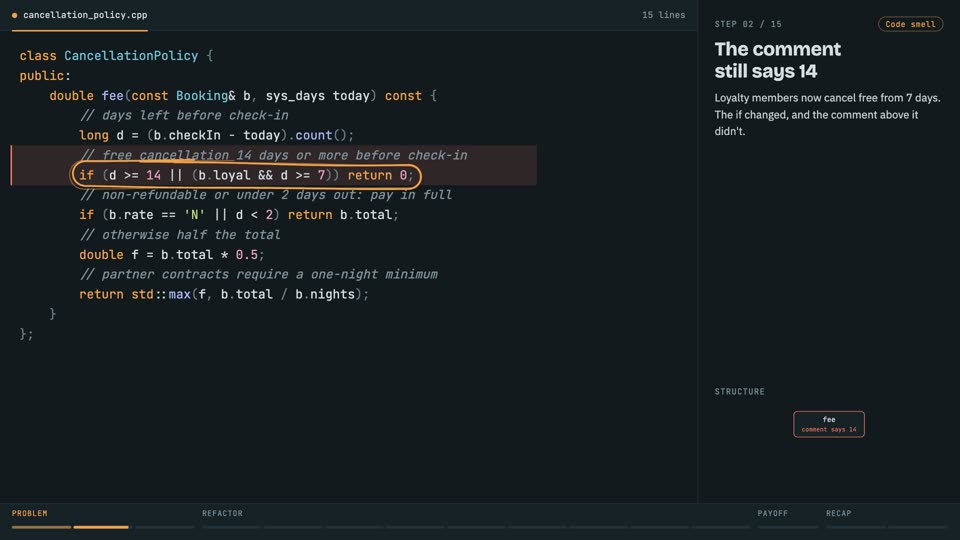Click the closing '};' of the class

click(26, 334)
